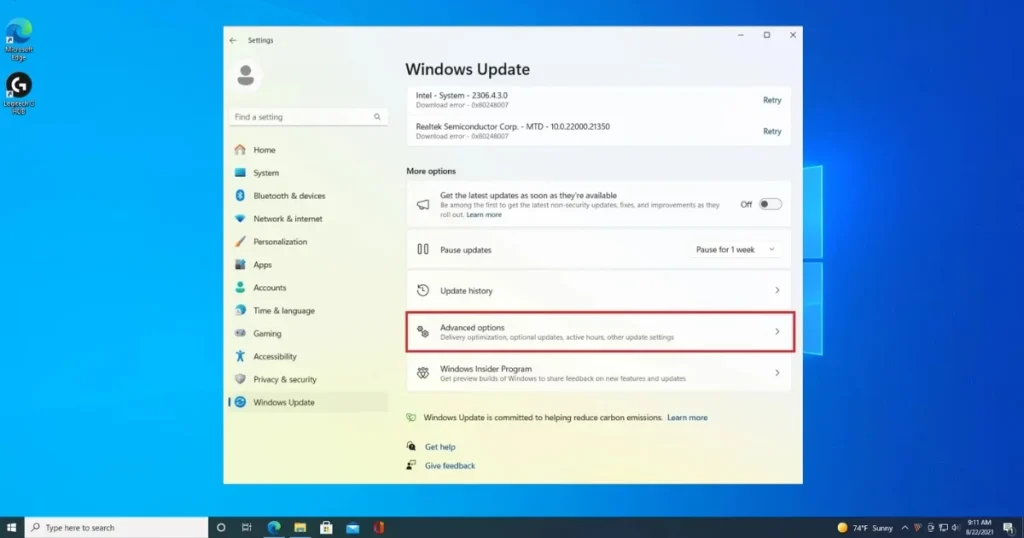This screenshot has height=538, width=1024.
Task: Toggle Get the latest updates switch
Action: (x=770, y=204)
